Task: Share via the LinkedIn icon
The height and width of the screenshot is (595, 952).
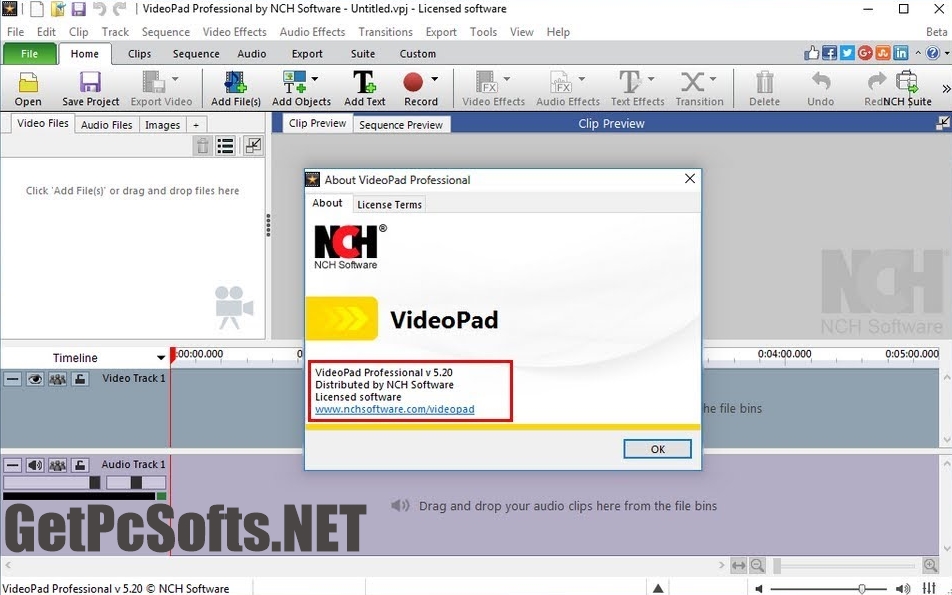Action: click(x=900, y=53)
